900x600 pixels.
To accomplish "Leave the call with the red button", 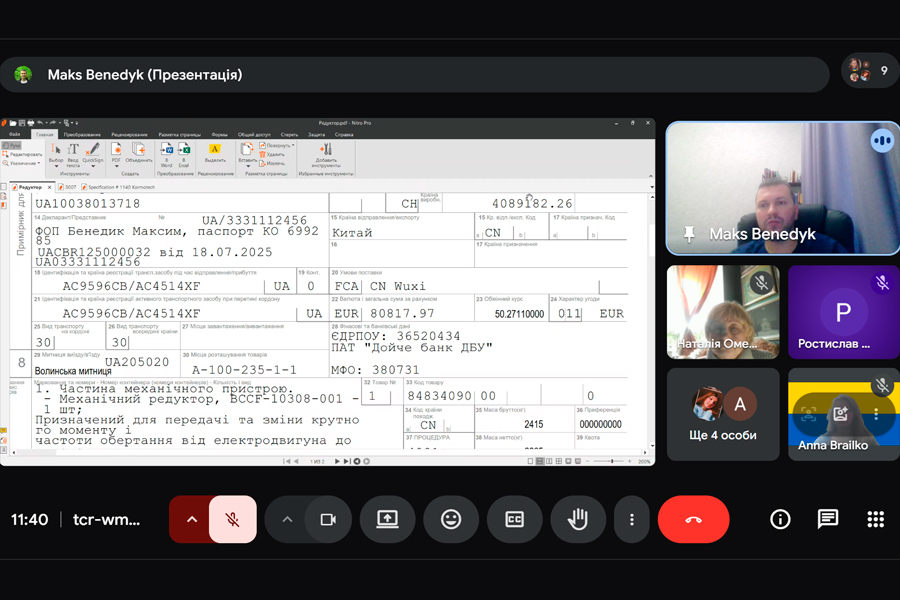I will (x=693, y=520).
